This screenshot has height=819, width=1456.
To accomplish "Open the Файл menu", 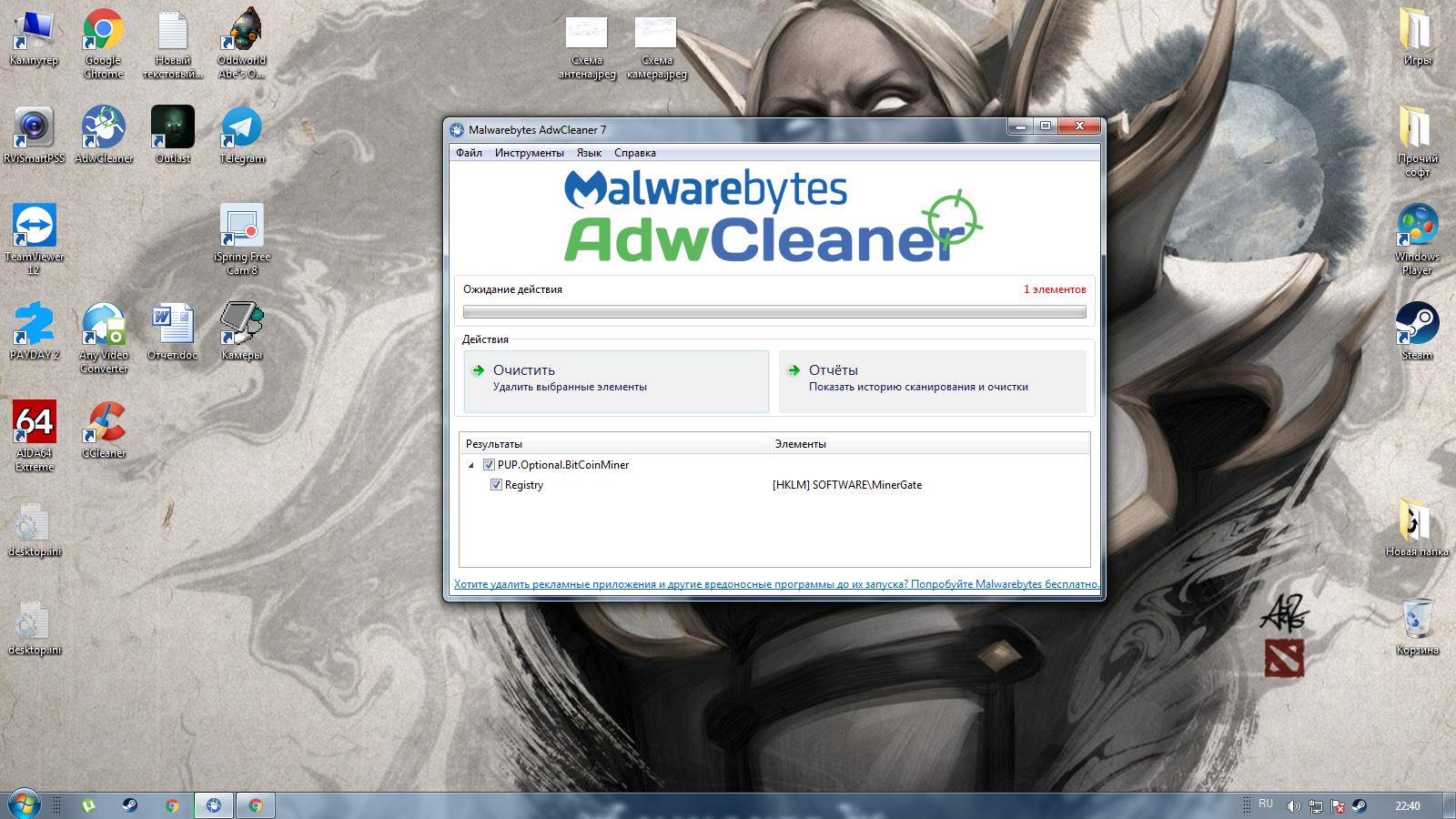I will pos(469,153).
